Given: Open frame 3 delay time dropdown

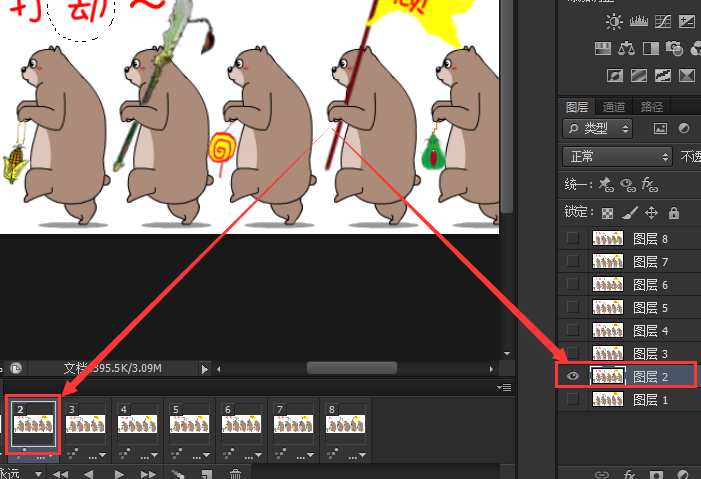Looking at the screenshot, I should [x=97, y=456].
